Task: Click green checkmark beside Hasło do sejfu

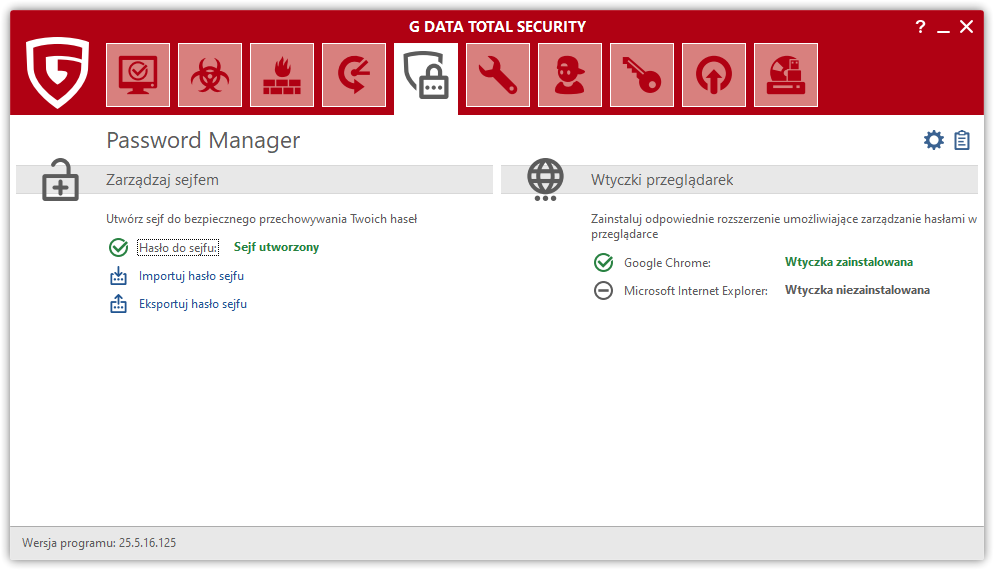Action: [119, 247]
